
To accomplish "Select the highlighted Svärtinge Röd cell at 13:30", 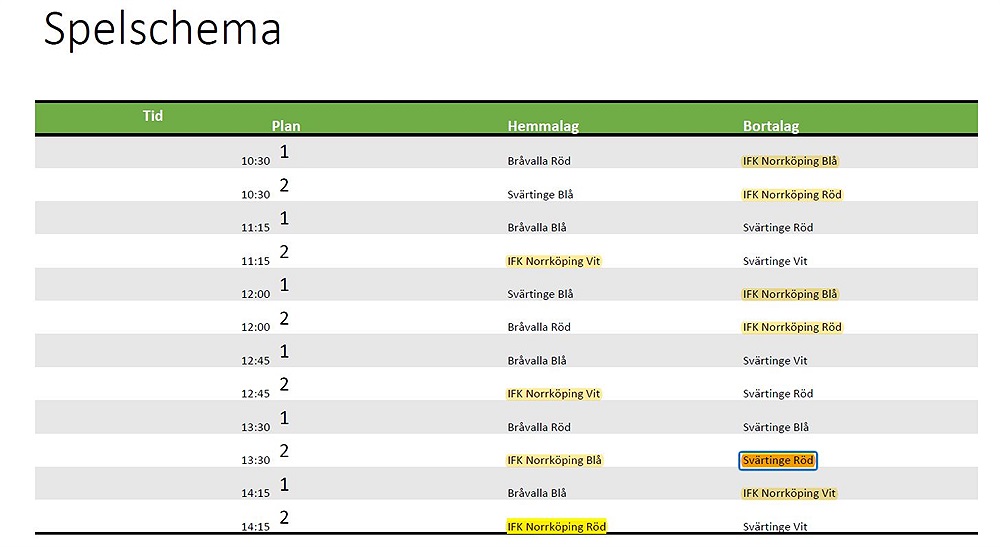I will (777, 460).
